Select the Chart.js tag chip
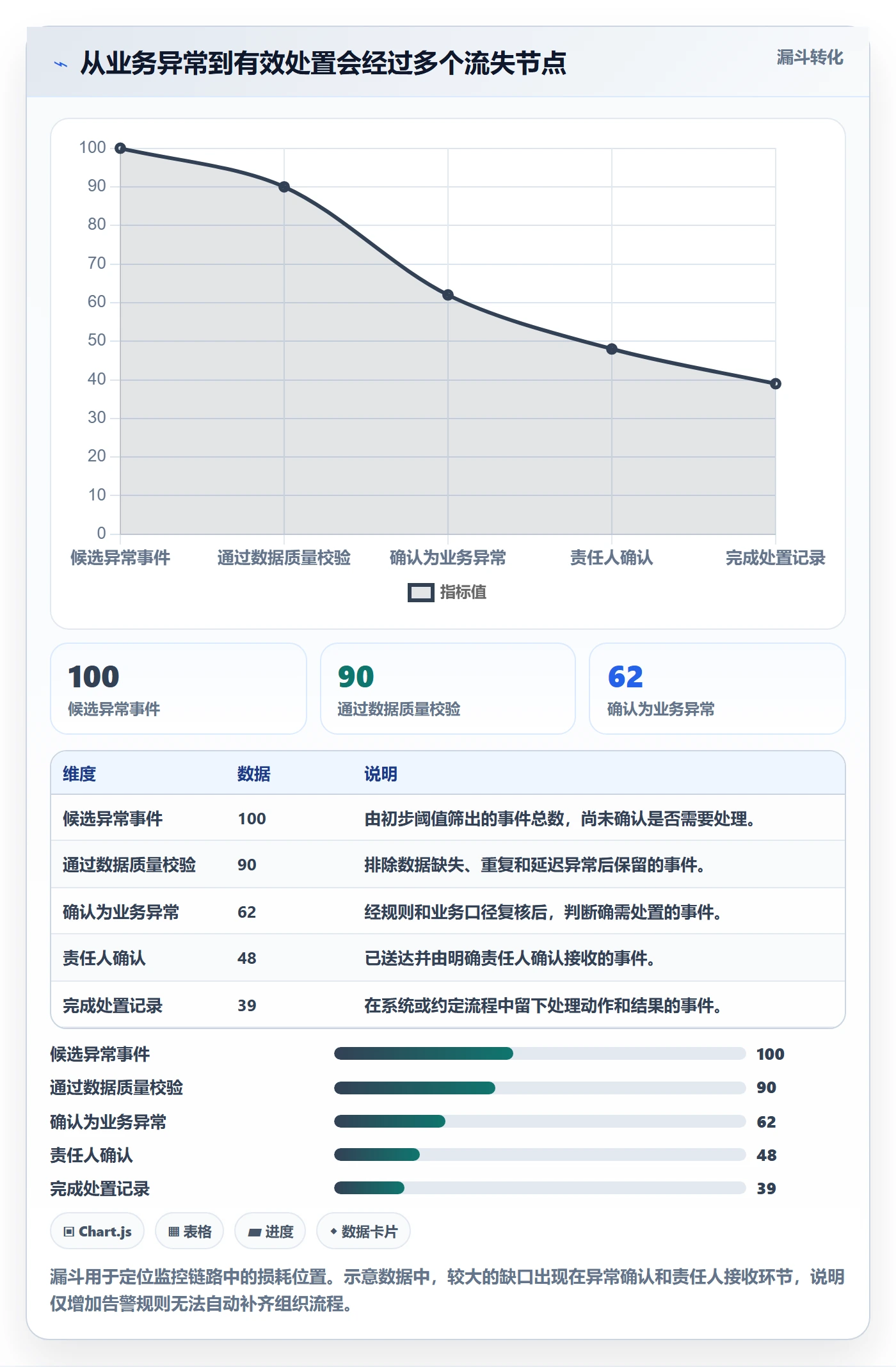Viewport: 896px width, 1367px height. point(97,1231)
